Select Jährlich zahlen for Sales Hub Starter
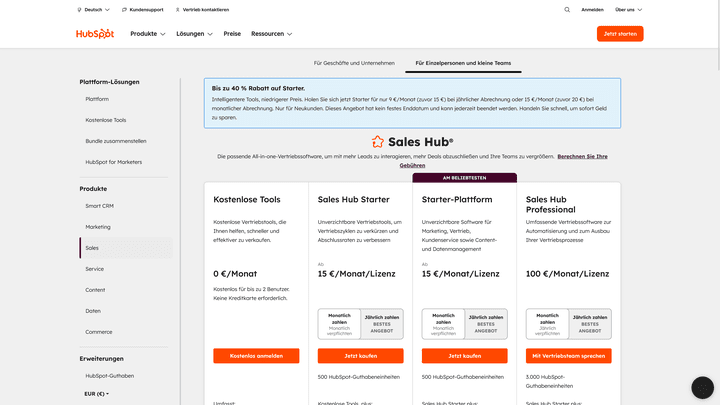 click(382, 324)
